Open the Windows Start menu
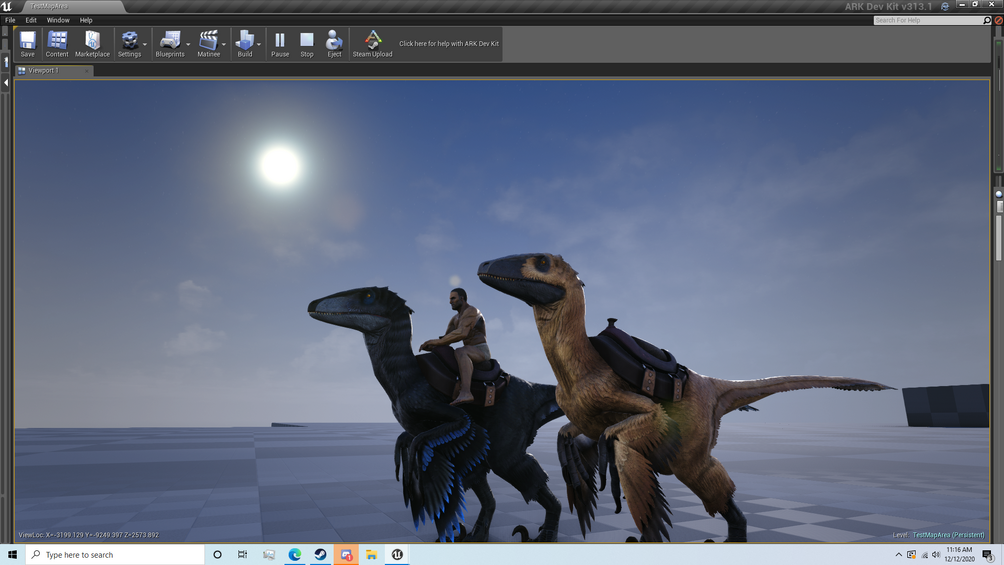 (12, 555)
